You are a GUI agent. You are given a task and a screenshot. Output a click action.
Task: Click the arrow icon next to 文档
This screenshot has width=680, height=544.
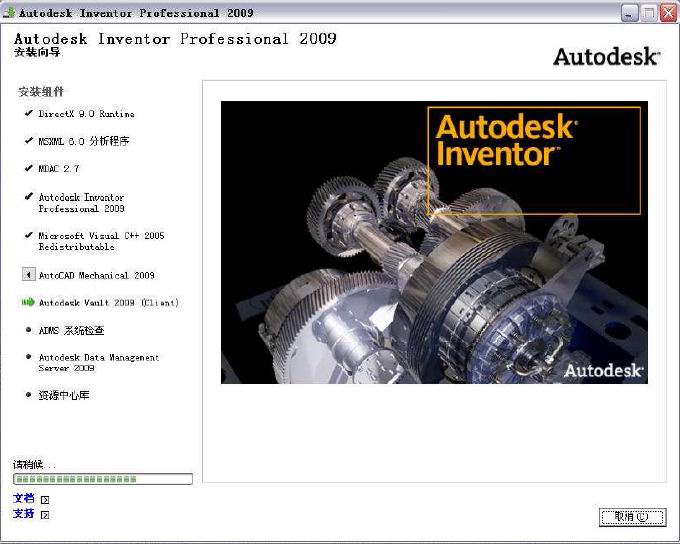click(x=45, y=500)
